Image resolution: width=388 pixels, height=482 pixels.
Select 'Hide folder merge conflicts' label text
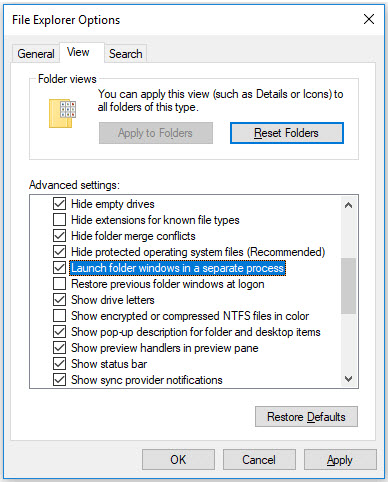coord(133,236)
